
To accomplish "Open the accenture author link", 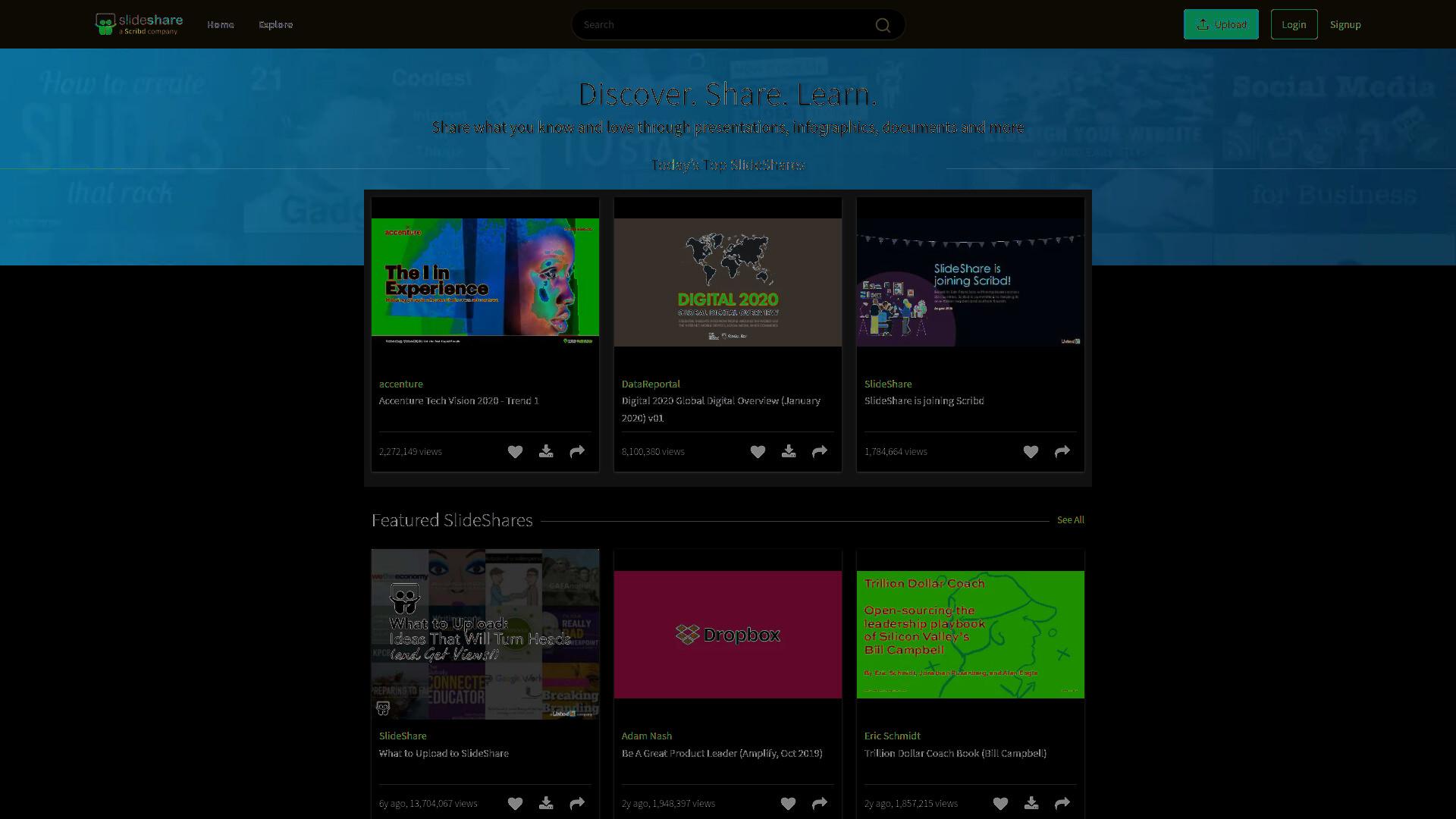I will pyautogui.click(x=401, y=384).
